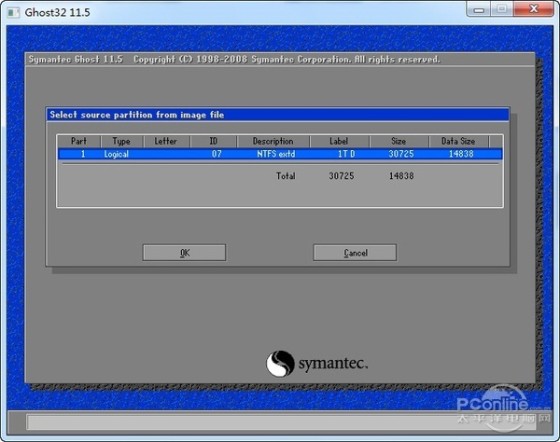This screenshot has width=560, height=442.
Task: Click the Symantec logo
Action: (317, 363)
